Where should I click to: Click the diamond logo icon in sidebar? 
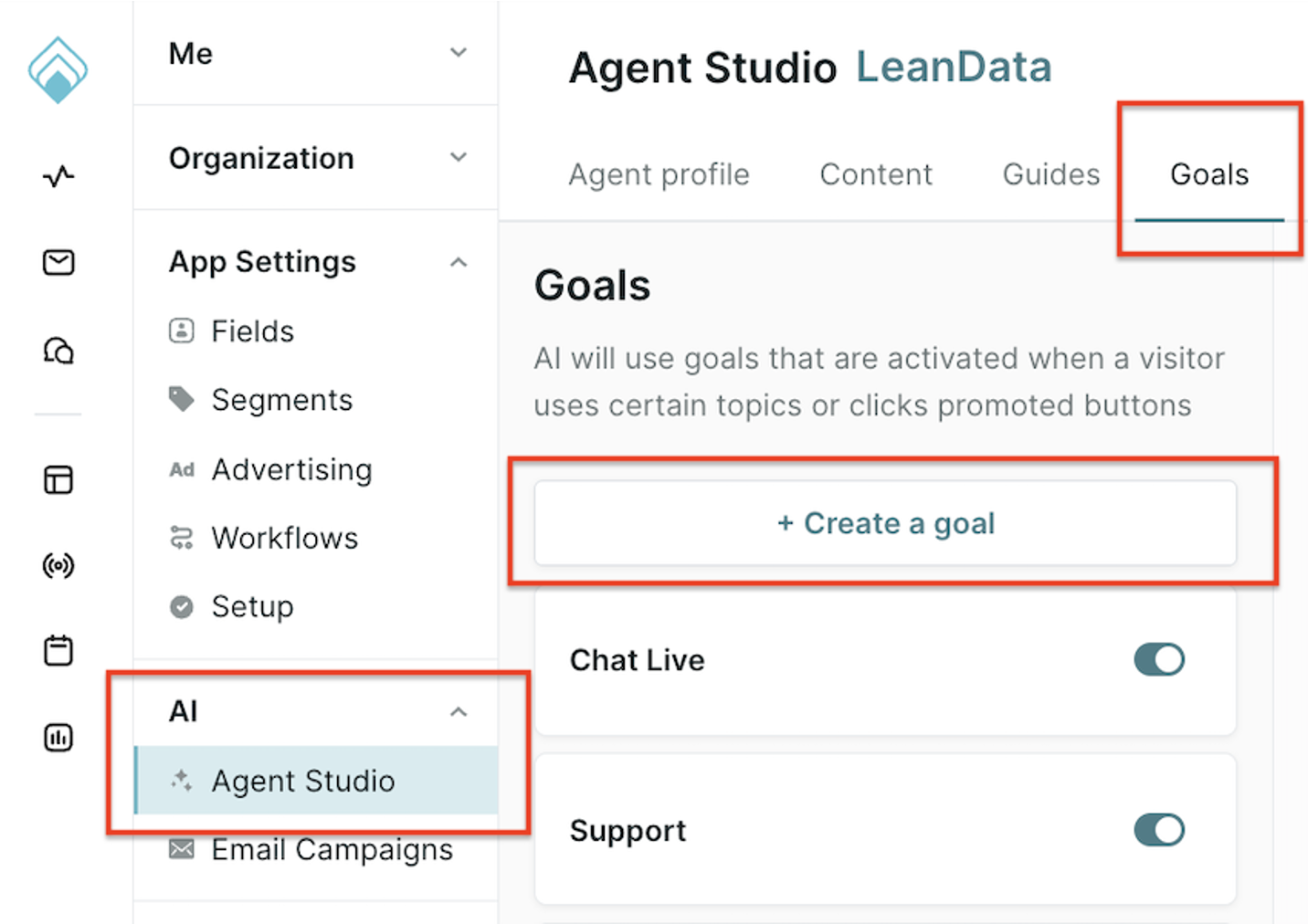(58, 69)
